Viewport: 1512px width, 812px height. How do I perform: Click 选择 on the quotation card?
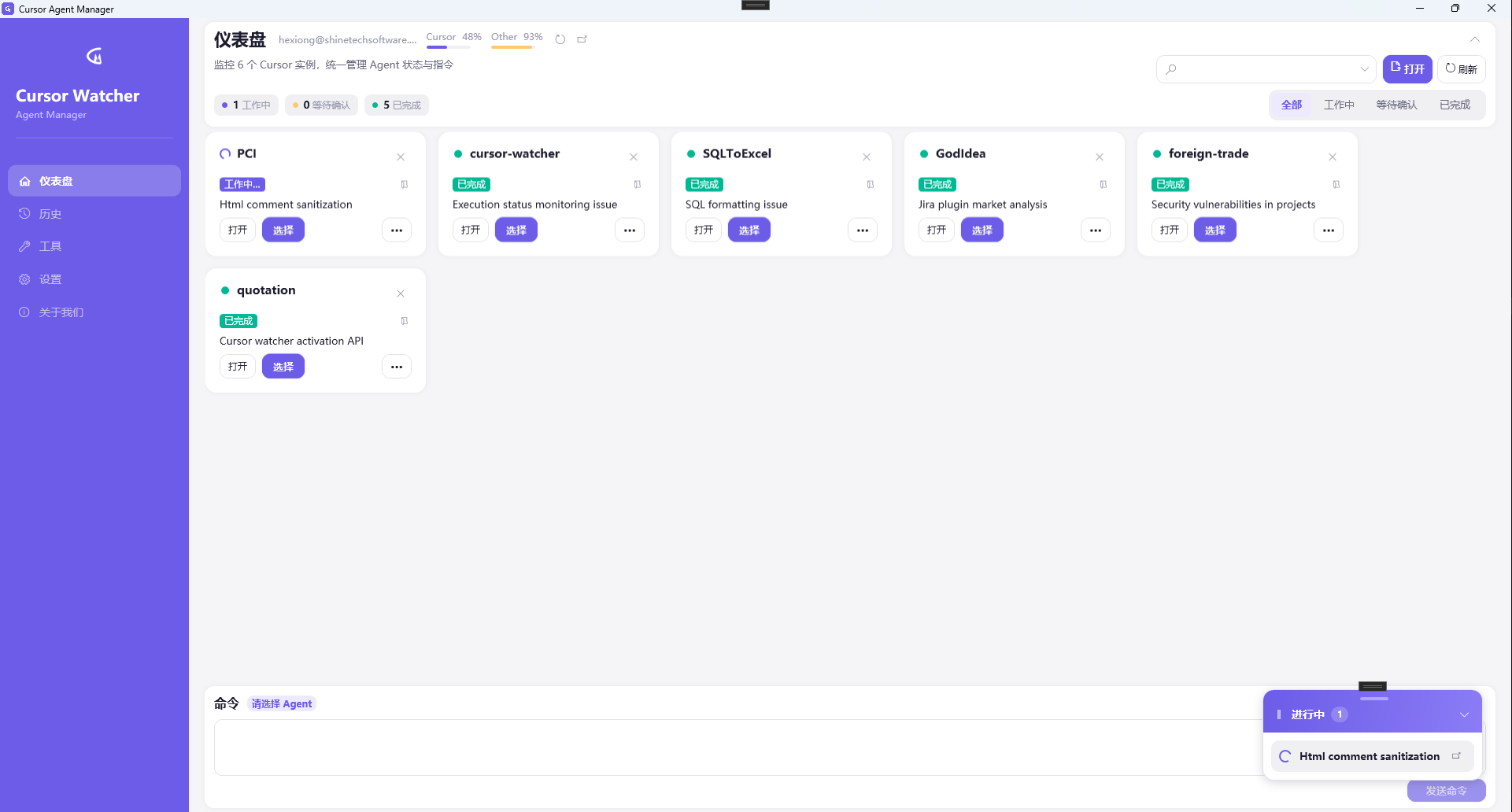click(x=283, y=367)
